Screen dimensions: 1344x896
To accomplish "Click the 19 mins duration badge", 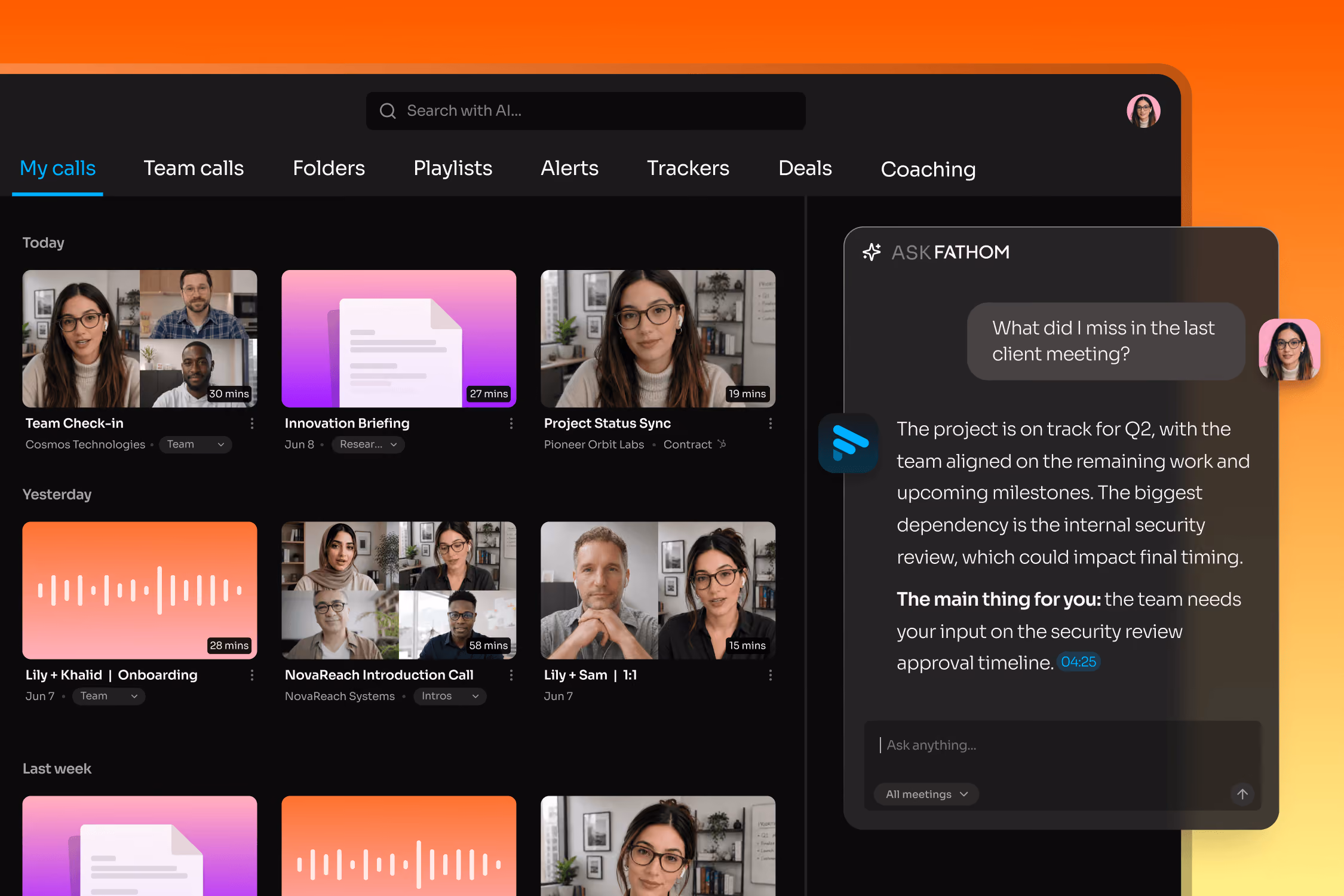I will pyautogui.click(x=747, y=394).
